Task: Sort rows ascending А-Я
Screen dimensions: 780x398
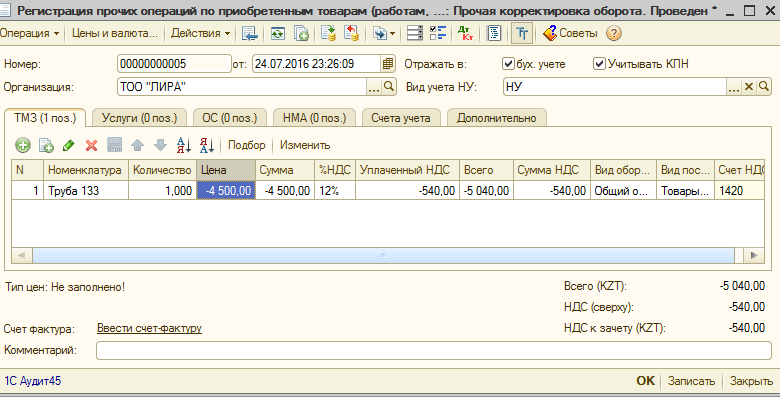Action: click(184, 145)
